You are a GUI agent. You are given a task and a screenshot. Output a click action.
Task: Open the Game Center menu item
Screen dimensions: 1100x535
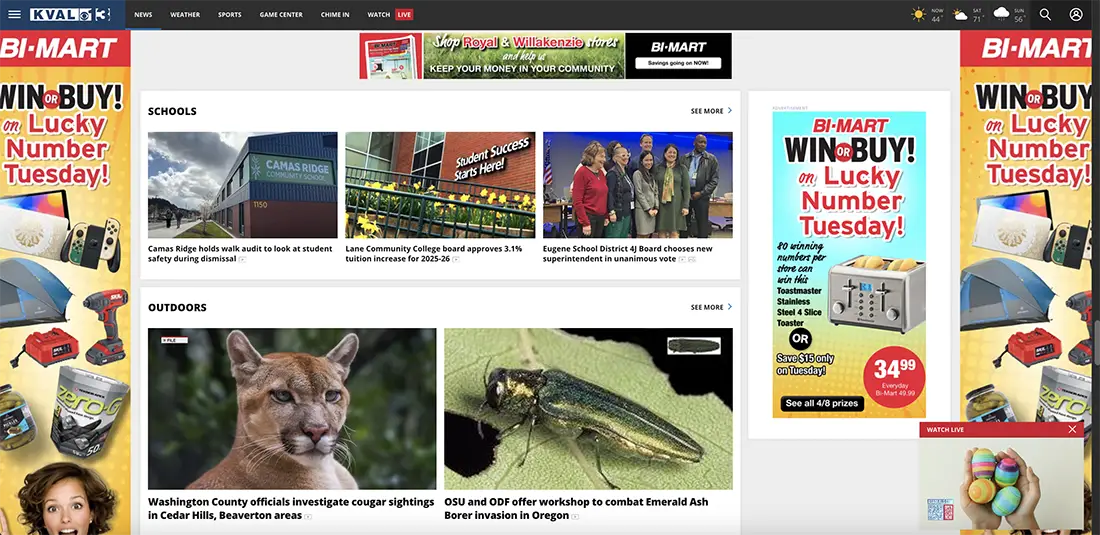coord(281,14)
